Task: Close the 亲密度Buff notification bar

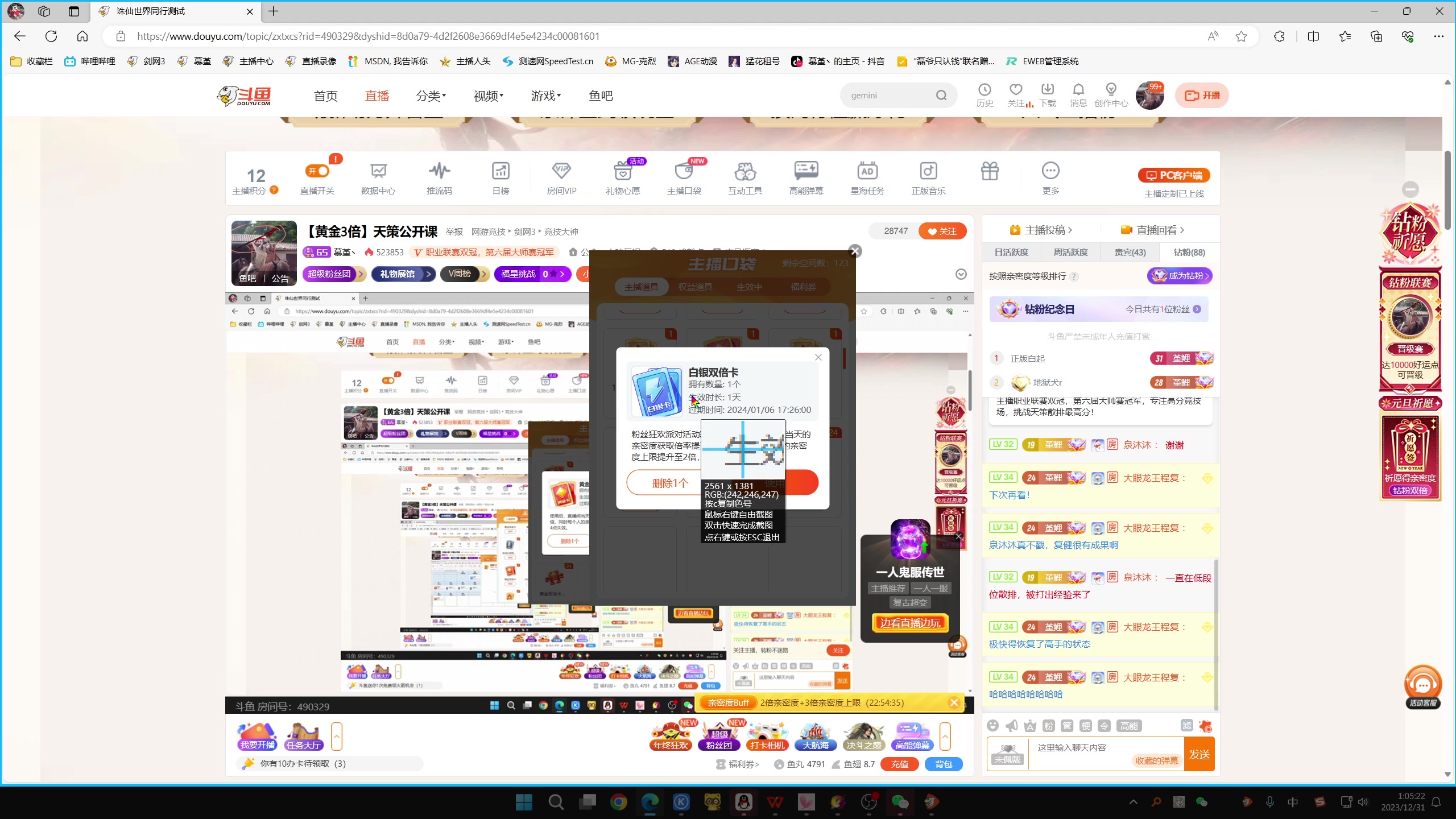Action: coord(954,702)
